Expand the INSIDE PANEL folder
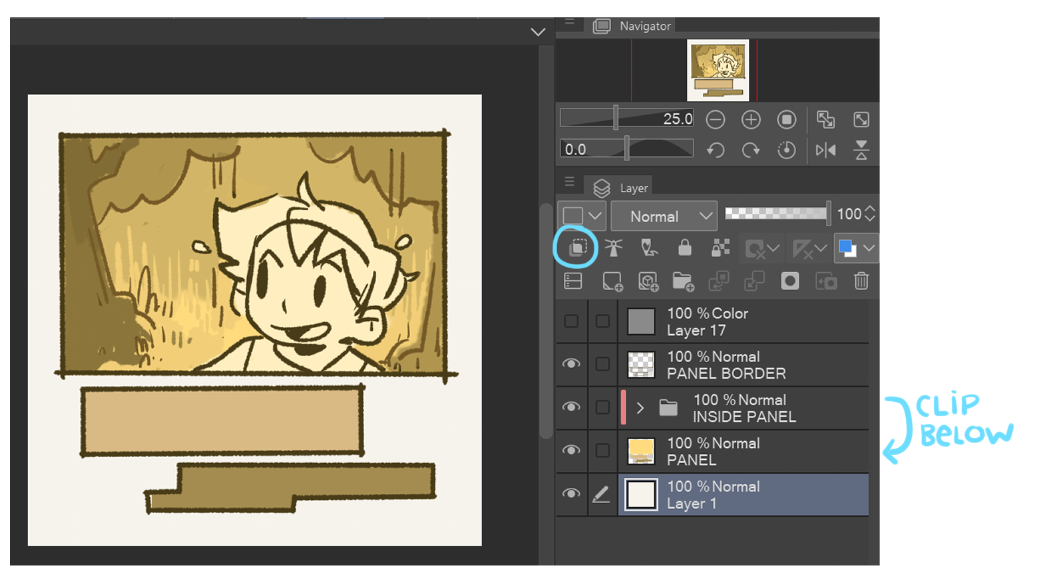The image size is (1038, 580). [x=640, y=408]
